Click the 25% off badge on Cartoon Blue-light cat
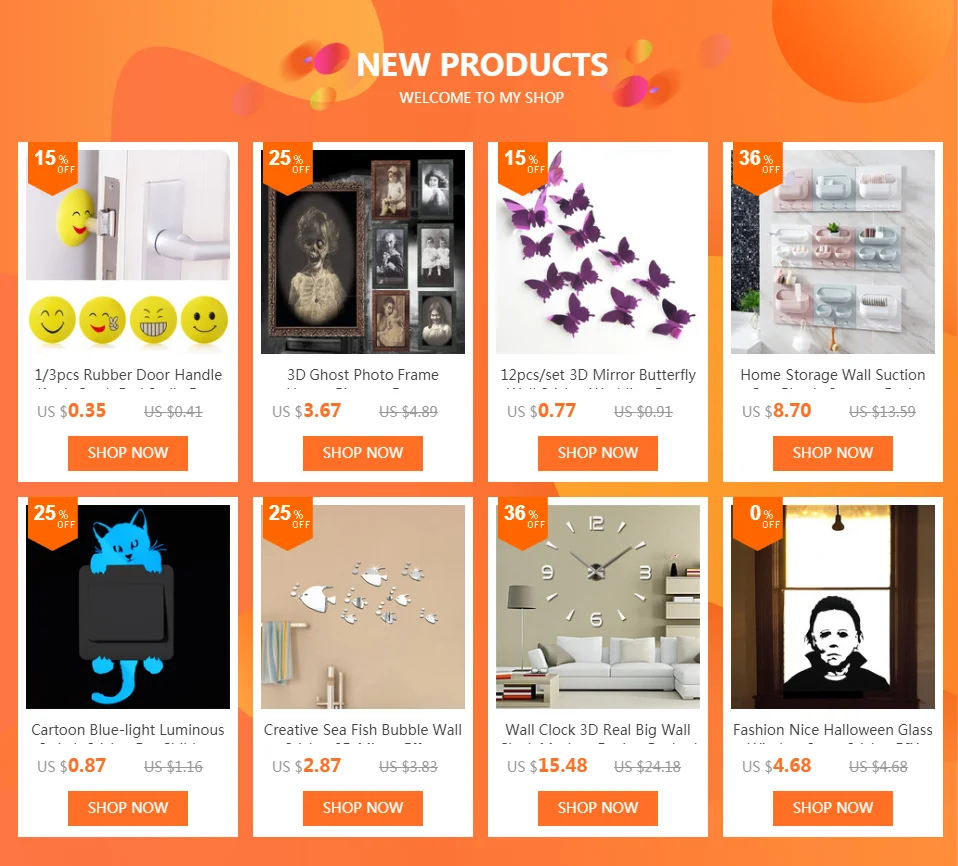 [53, 522]
